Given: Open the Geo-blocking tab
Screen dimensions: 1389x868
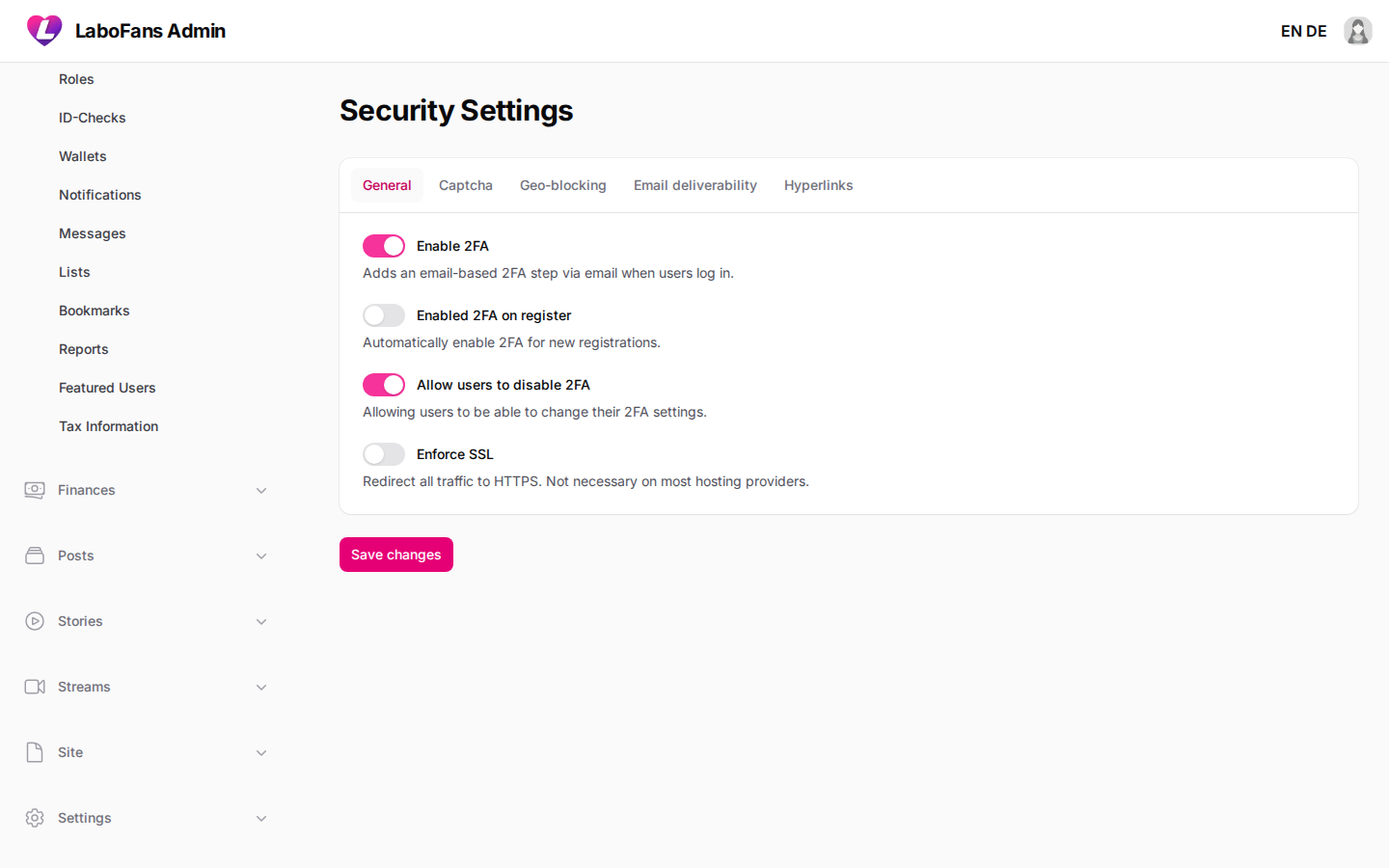Looking at the screenshot, I should click(x=563, y=185).
